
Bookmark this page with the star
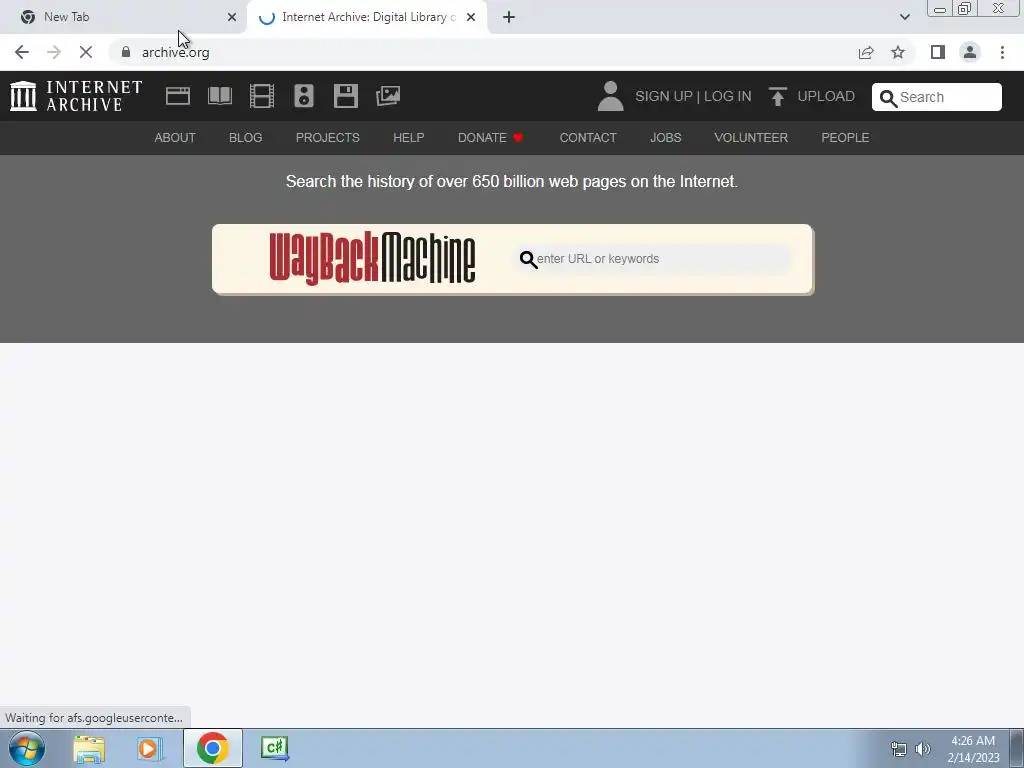(x=898, y=52)
